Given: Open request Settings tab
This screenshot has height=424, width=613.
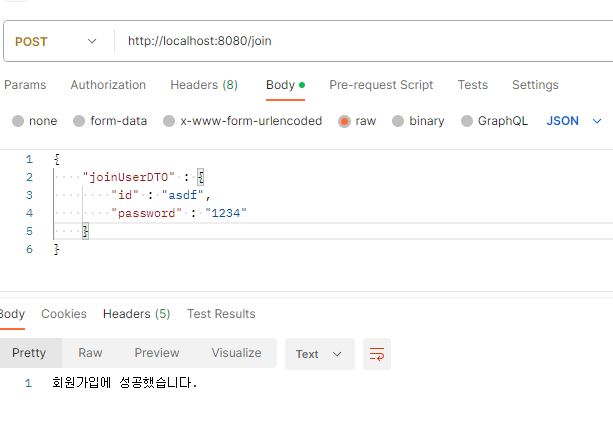Looking at the screenshot, I should tap(535, 85).
